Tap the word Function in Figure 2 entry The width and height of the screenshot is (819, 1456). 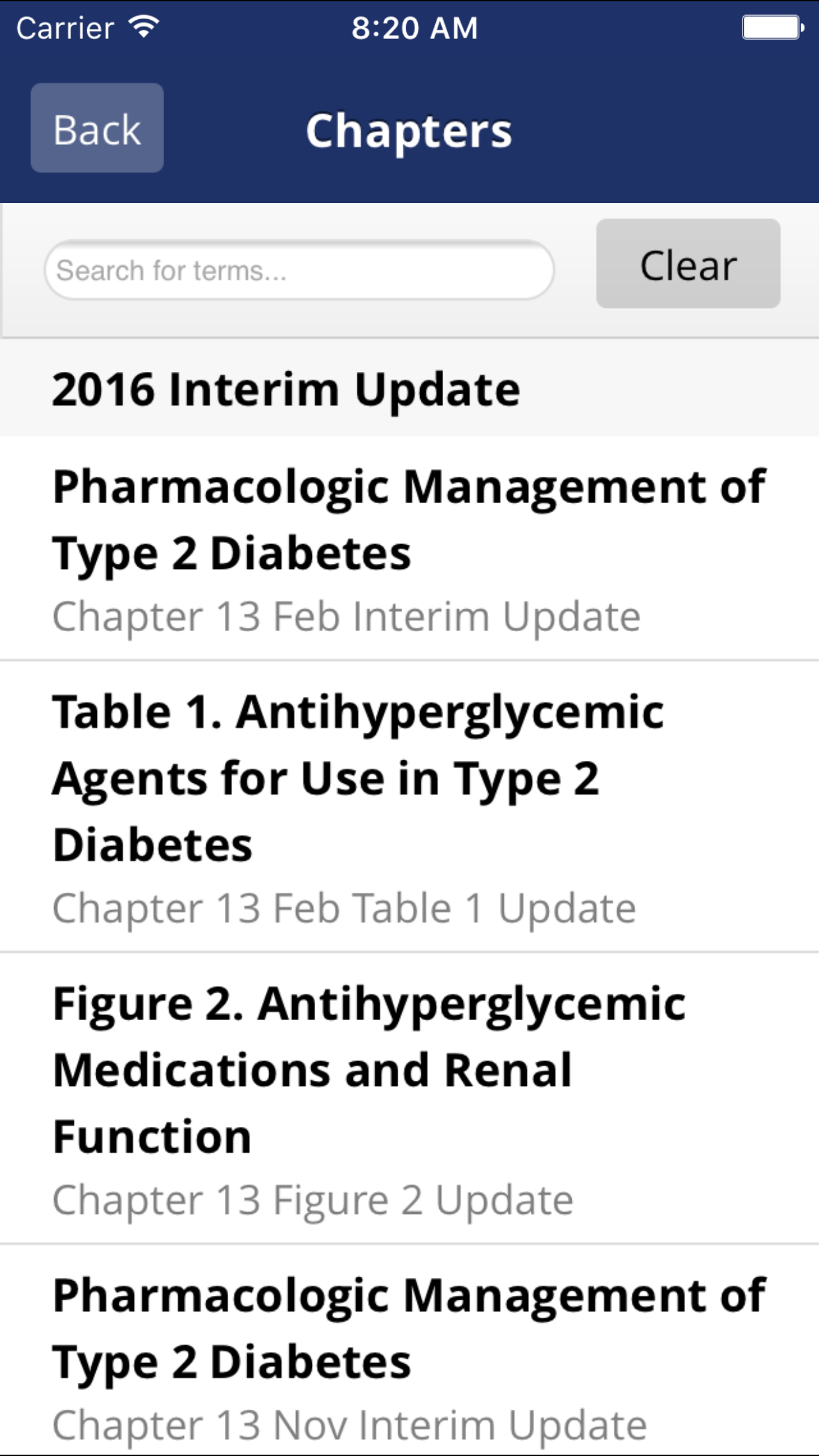tap(152, 1137)
